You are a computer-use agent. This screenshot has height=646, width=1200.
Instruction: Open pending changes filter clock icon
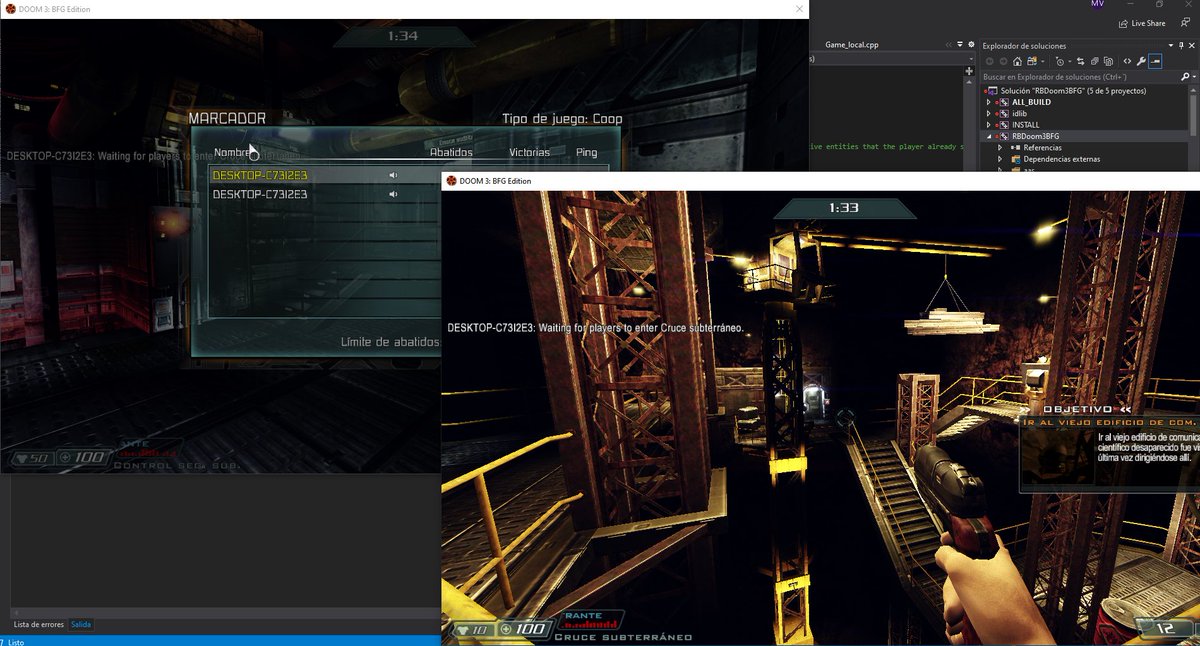point(1060,61)
